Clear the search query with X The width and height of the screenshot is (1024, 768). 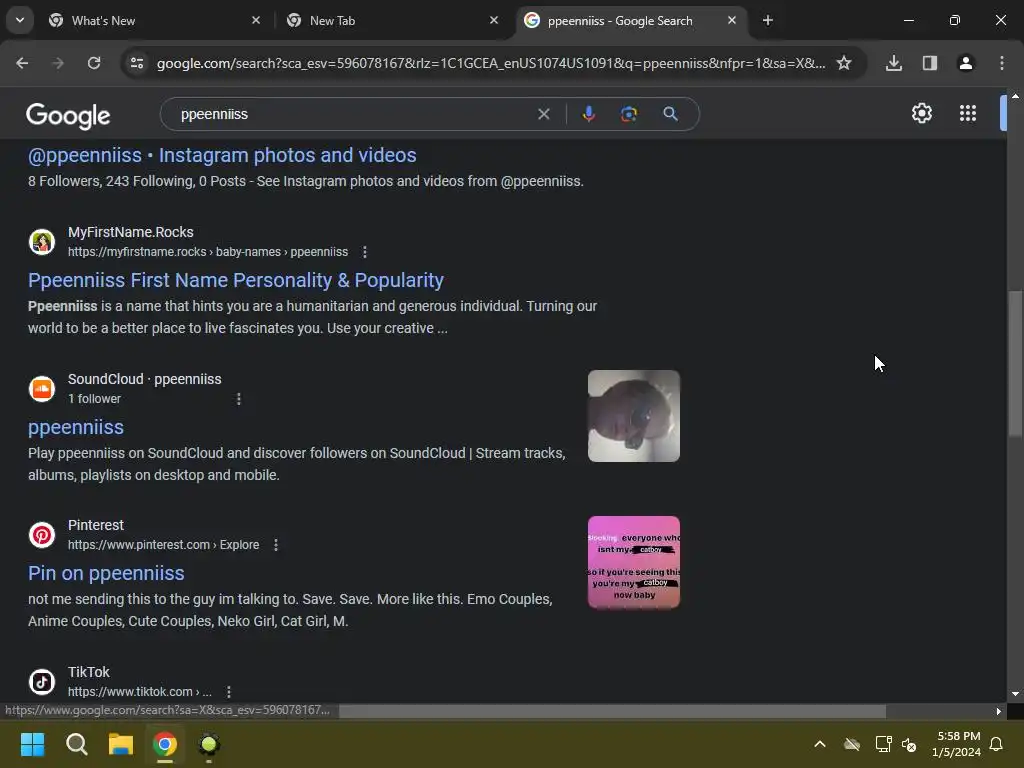pyautogui.click(x=543, y=114)
